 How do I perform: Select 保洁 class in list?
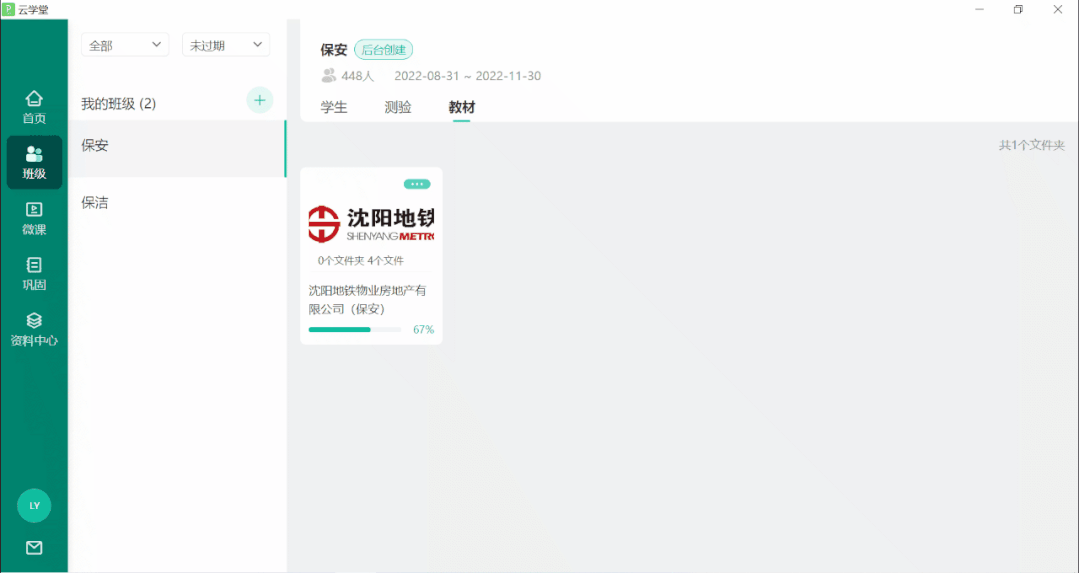(177, 203)
